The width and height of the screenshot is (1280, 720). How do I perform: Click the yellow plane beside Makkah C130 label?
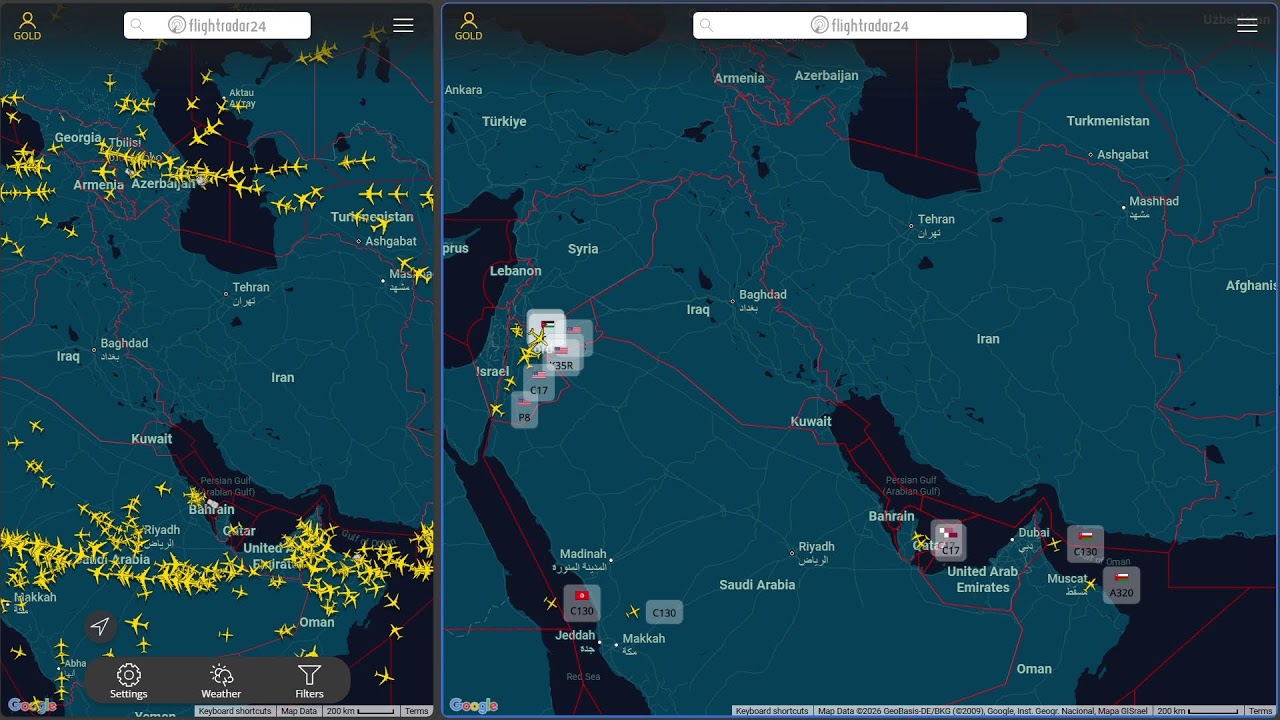[x=633, y=611]
